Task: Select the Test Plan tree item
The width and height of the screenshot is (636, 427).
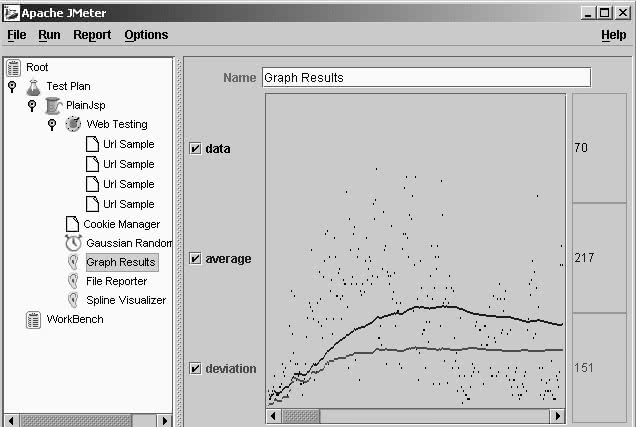Action: [68, 86]
